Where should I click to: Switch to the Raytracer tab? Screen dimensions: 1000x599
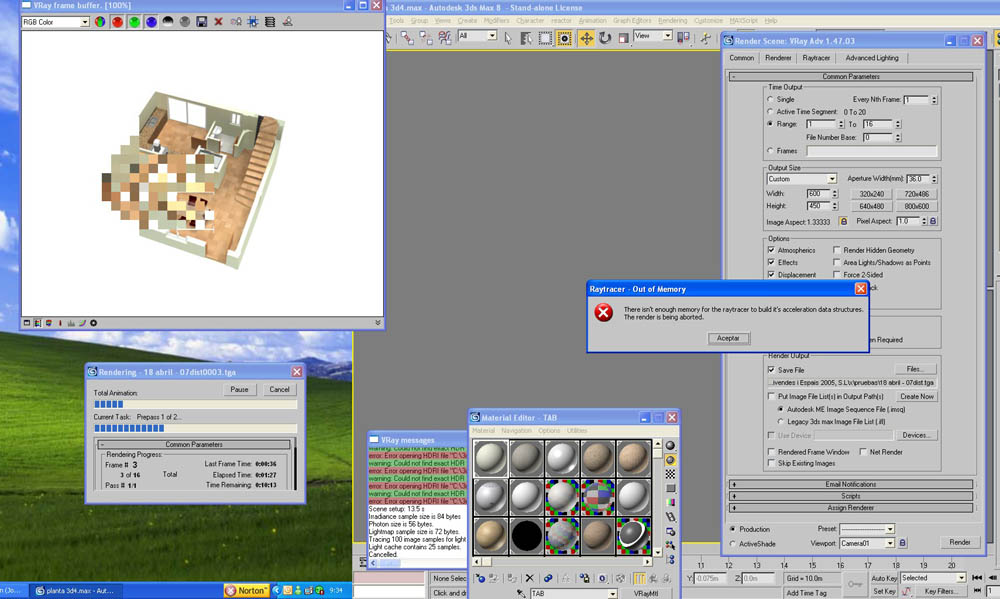click(x=816, y=58)
